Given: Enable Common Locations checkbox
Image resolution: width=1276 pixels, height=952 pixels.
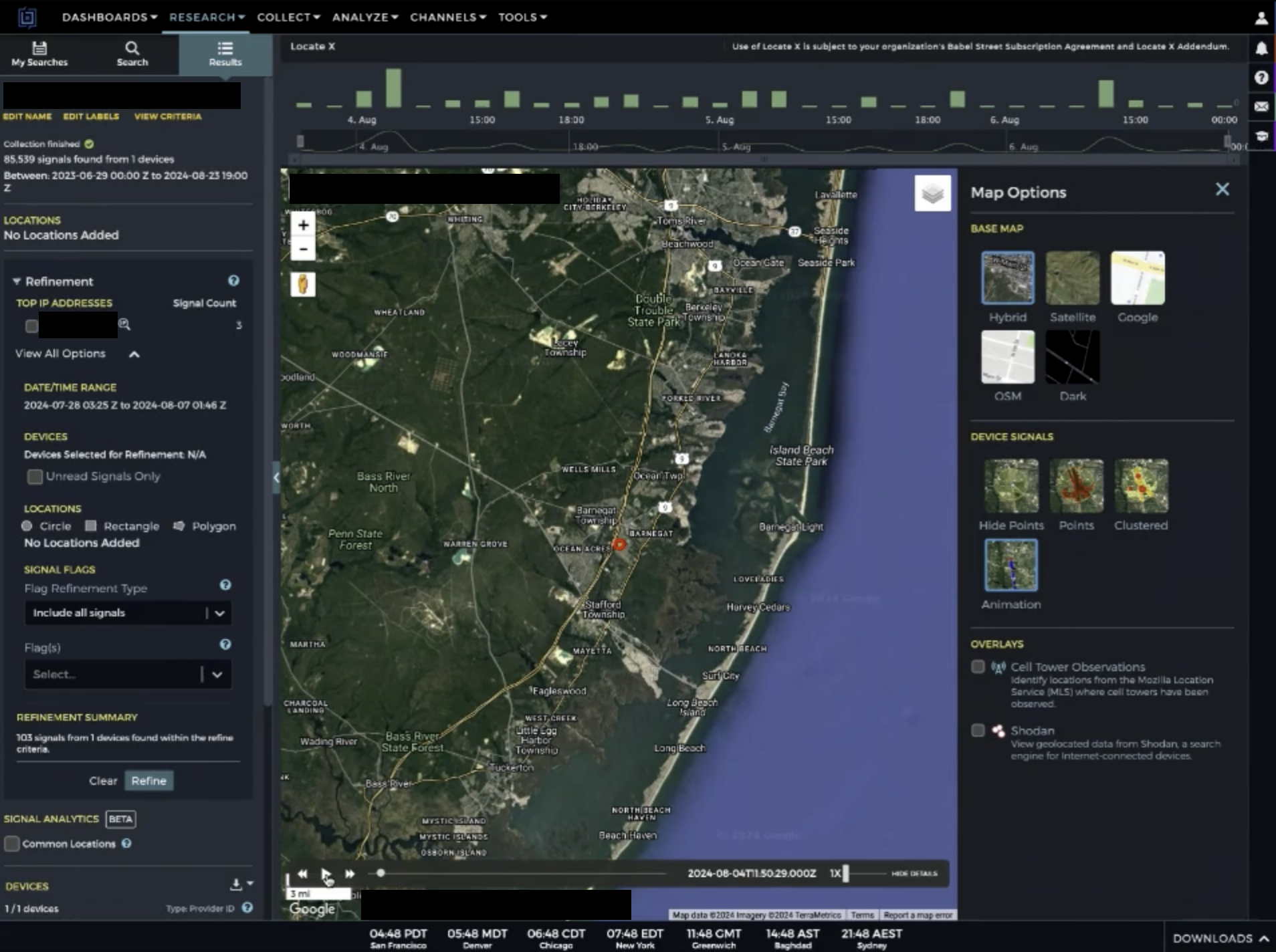Looking at the screenshot, I should pyautogui.click(x=11, y=844).
